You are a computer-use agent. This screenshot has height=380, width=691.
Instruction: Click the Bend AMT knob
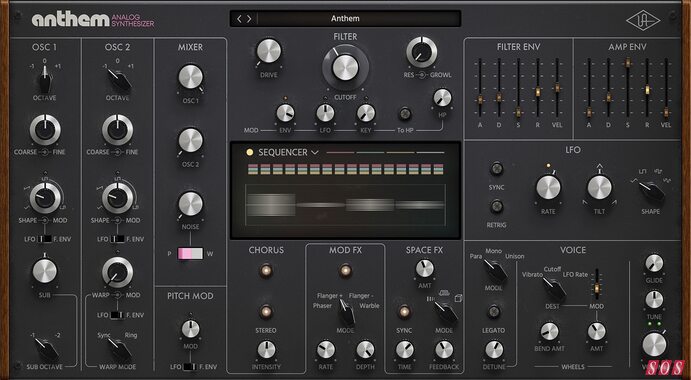click(x=549, y=332)
